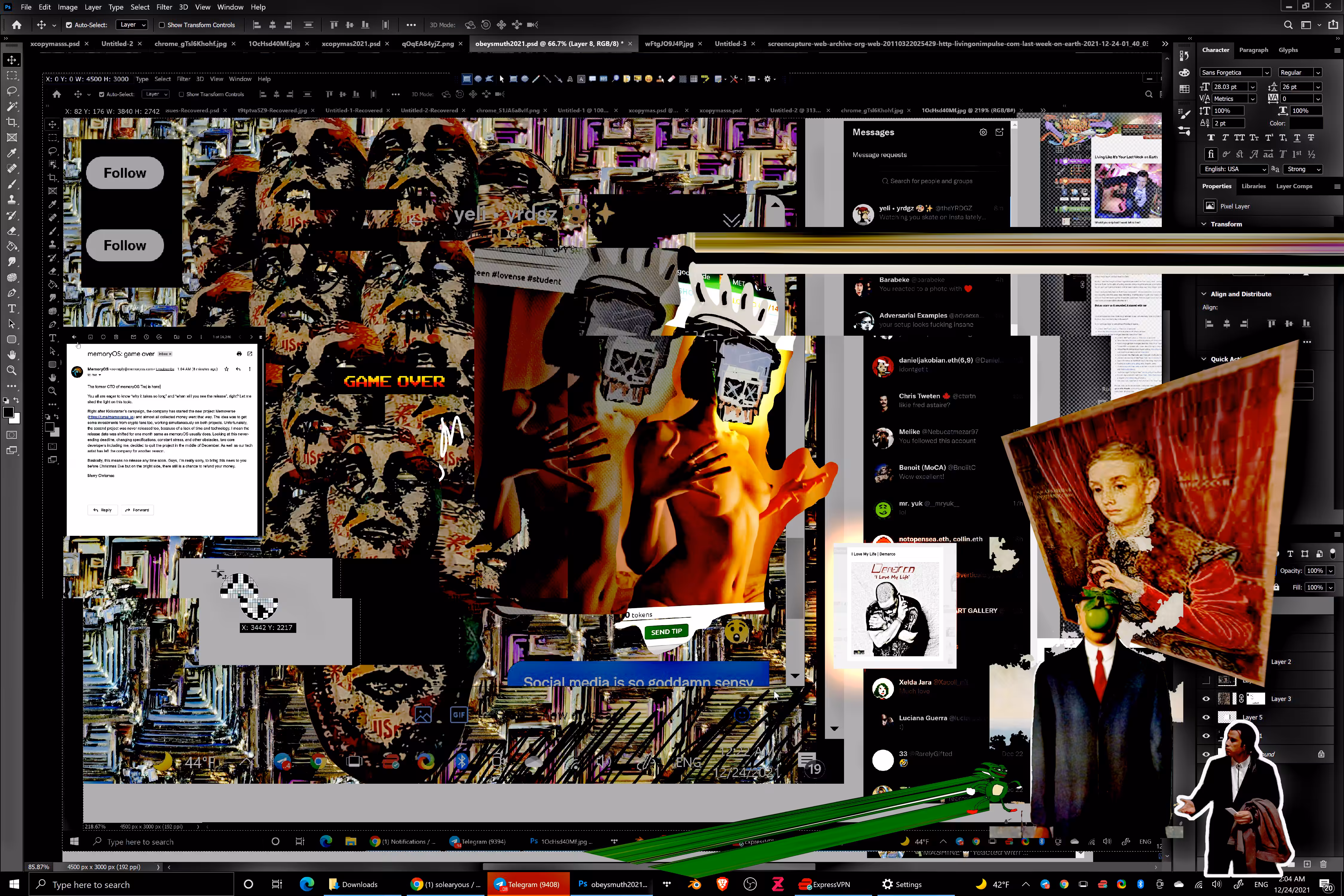1344x896 pixels.
Task: Enable Show Transform Controls in main options bar
Action: [x=162, y=25]
